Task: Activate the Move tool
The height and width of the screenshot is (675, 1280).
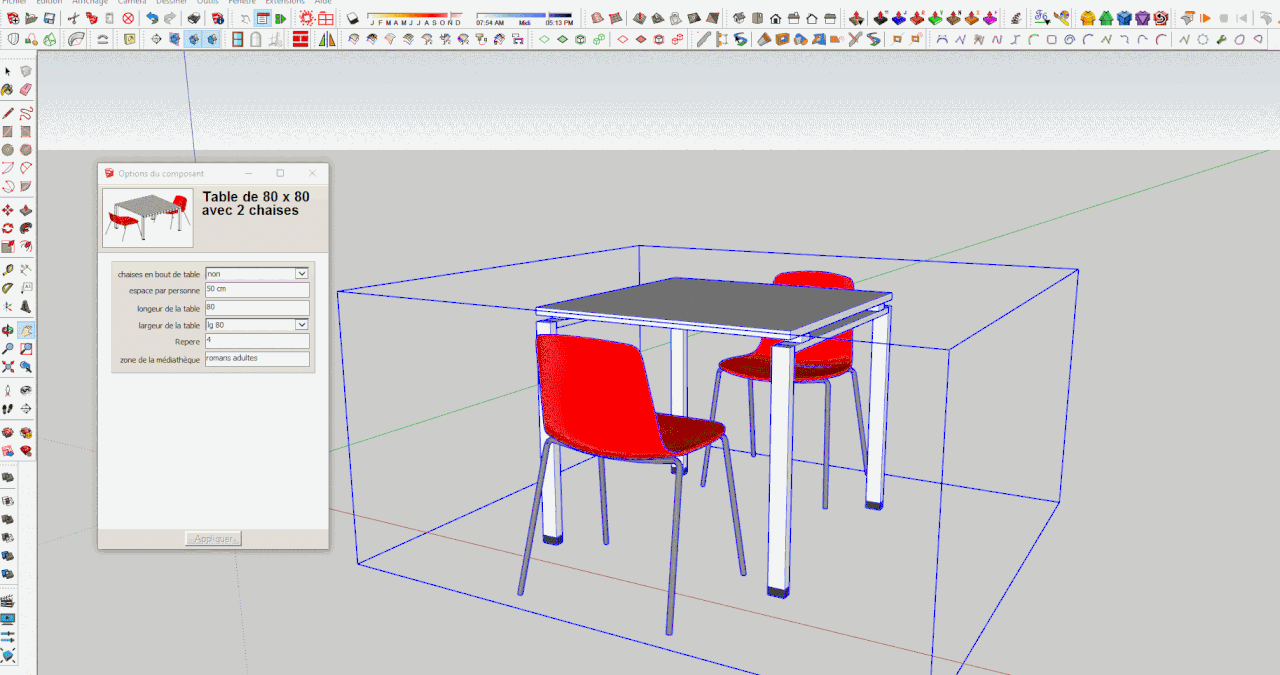Action: pos(8,210)
